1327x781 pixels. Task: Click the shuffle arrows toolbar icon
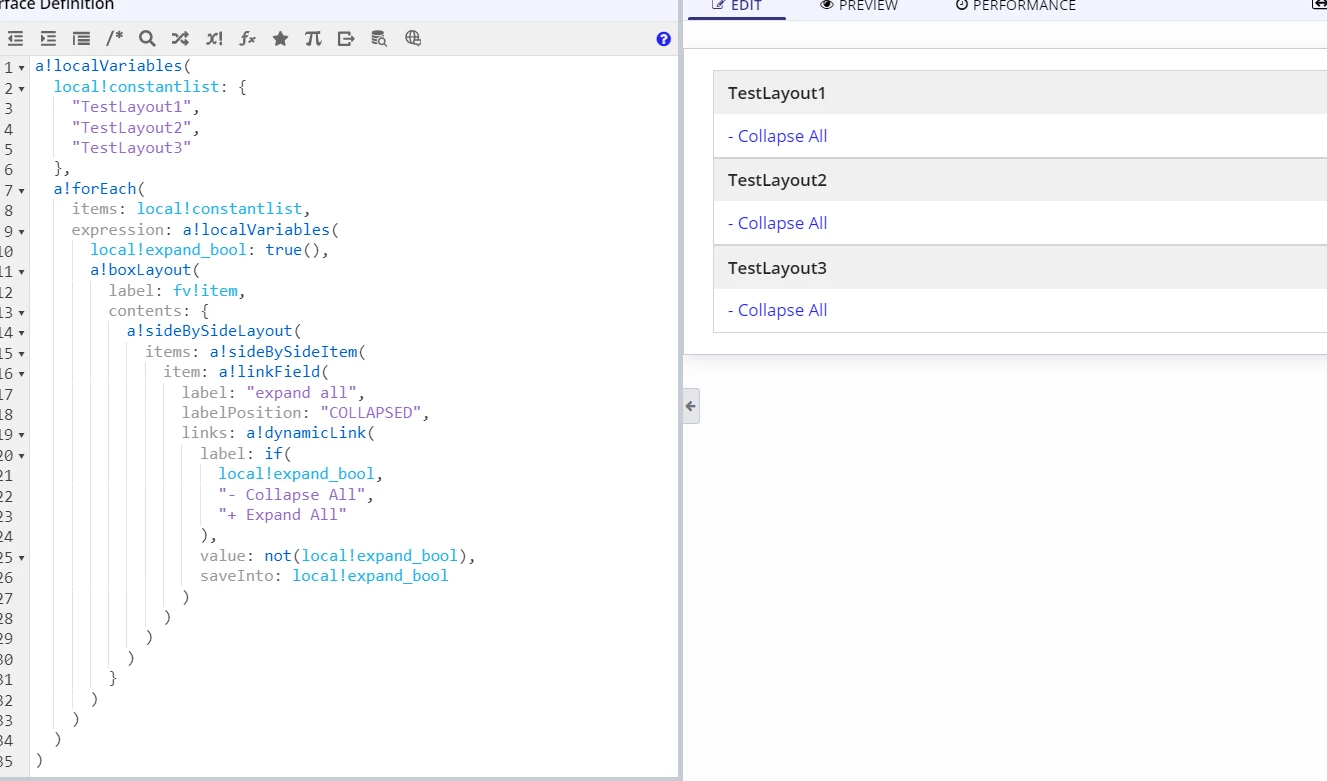tap(180, 39)
